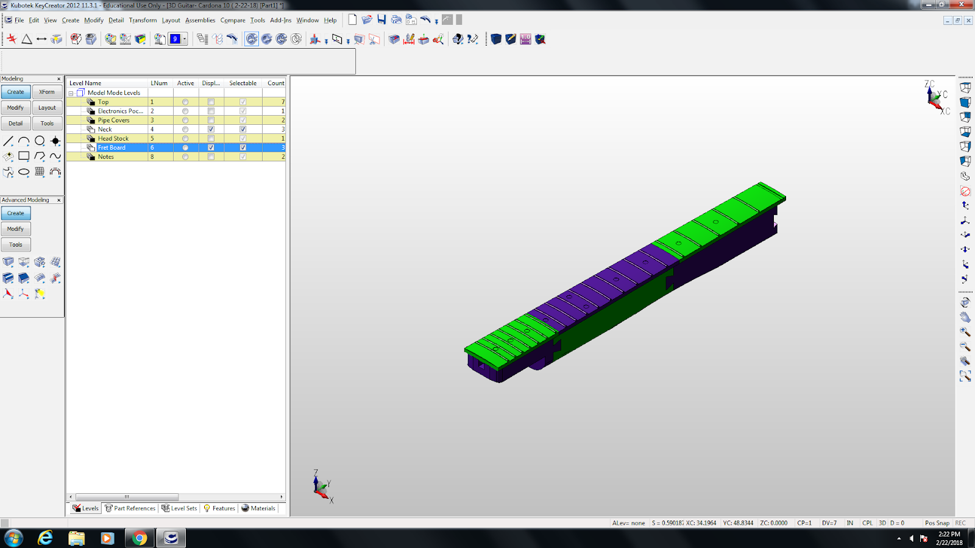Switch to the Materials tab
Image resolution: width=975 pixels, height=548 pixels.
(x=258, y=508)
